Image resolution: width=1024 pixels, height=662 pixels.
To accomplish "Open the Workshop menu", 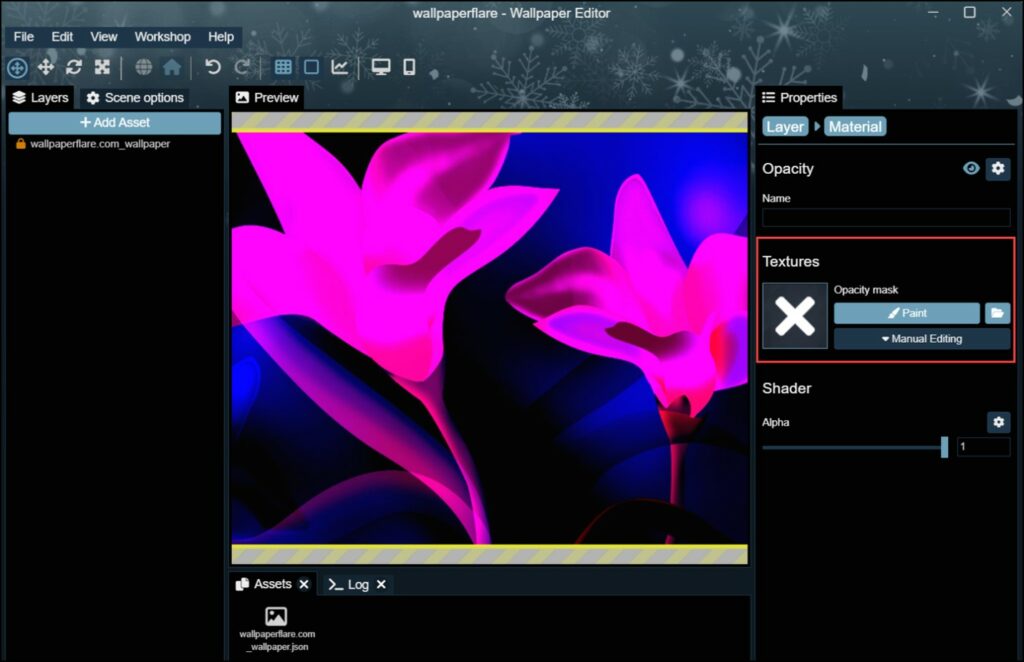I will pos(162,36).
